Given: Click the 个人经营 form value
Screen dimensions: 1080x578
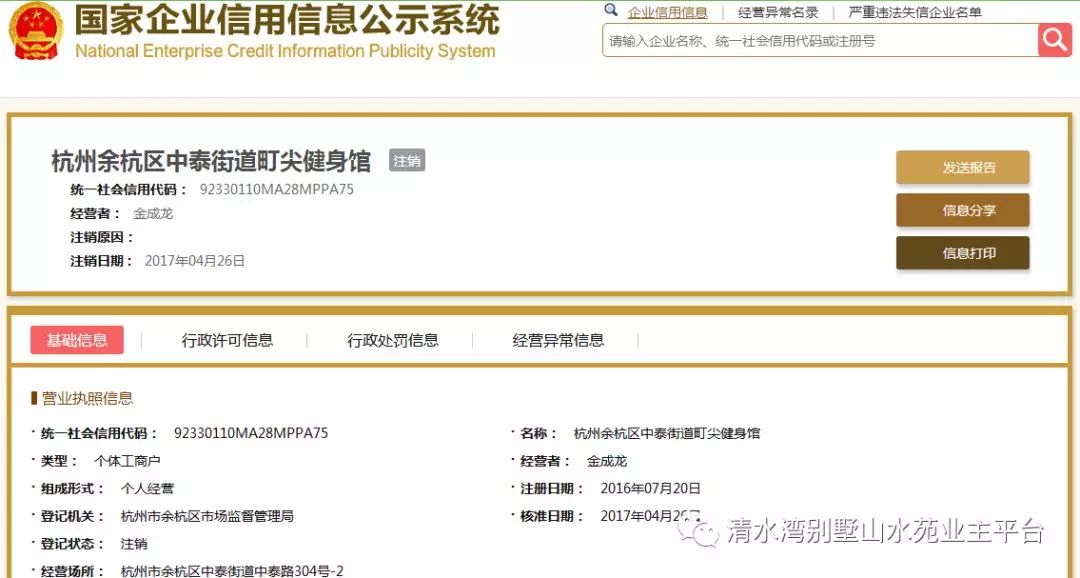Looking at the screenshot, I should 147,488.
